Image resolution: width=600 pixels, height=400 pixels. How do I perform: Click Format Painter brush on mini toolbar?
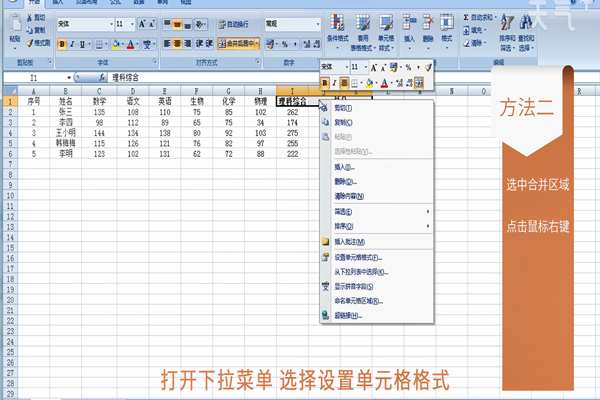(x=428, y=68)
